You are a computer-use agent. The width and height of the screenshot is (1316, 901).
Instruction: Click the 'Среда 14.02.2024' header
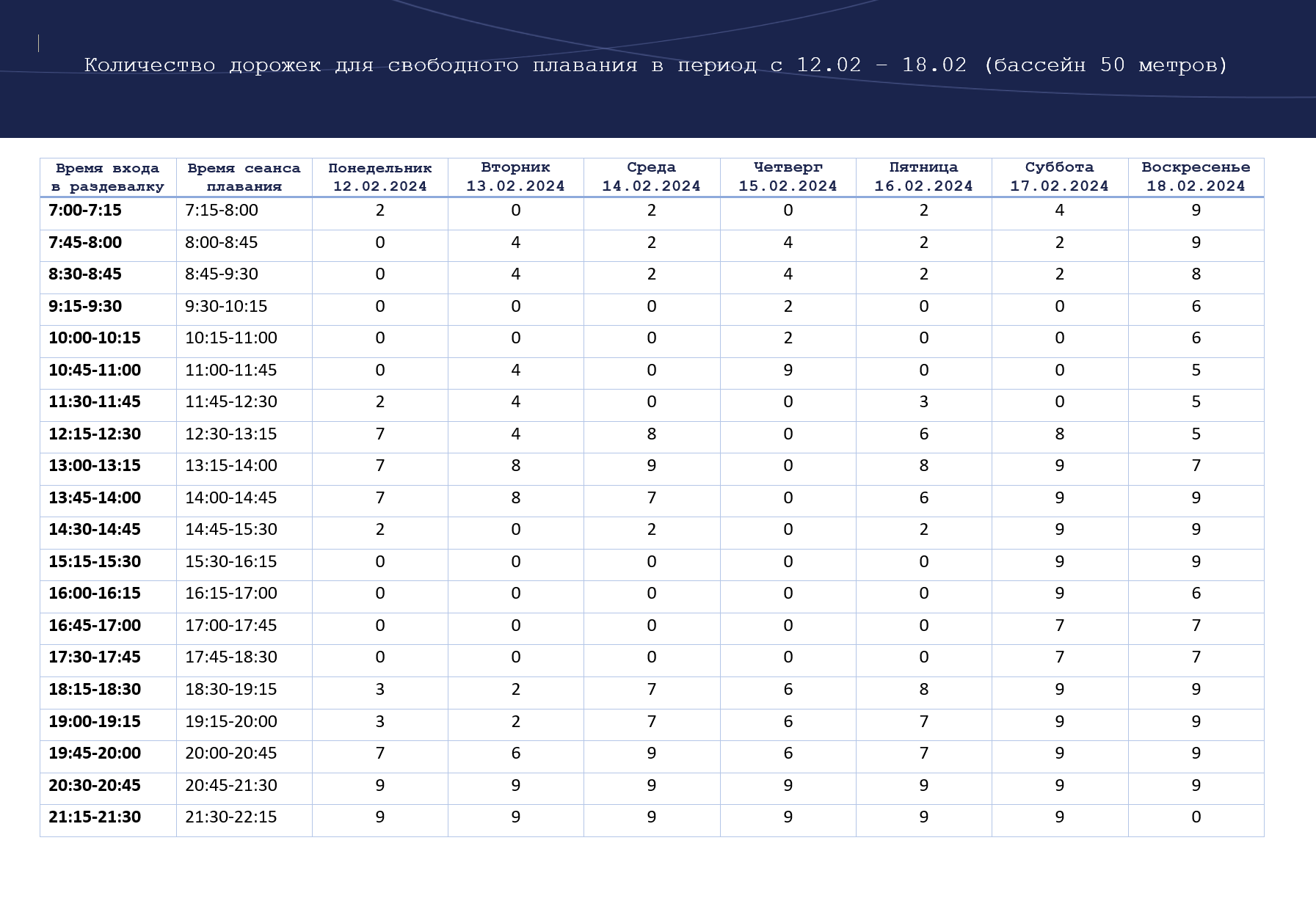coord(652,177)
